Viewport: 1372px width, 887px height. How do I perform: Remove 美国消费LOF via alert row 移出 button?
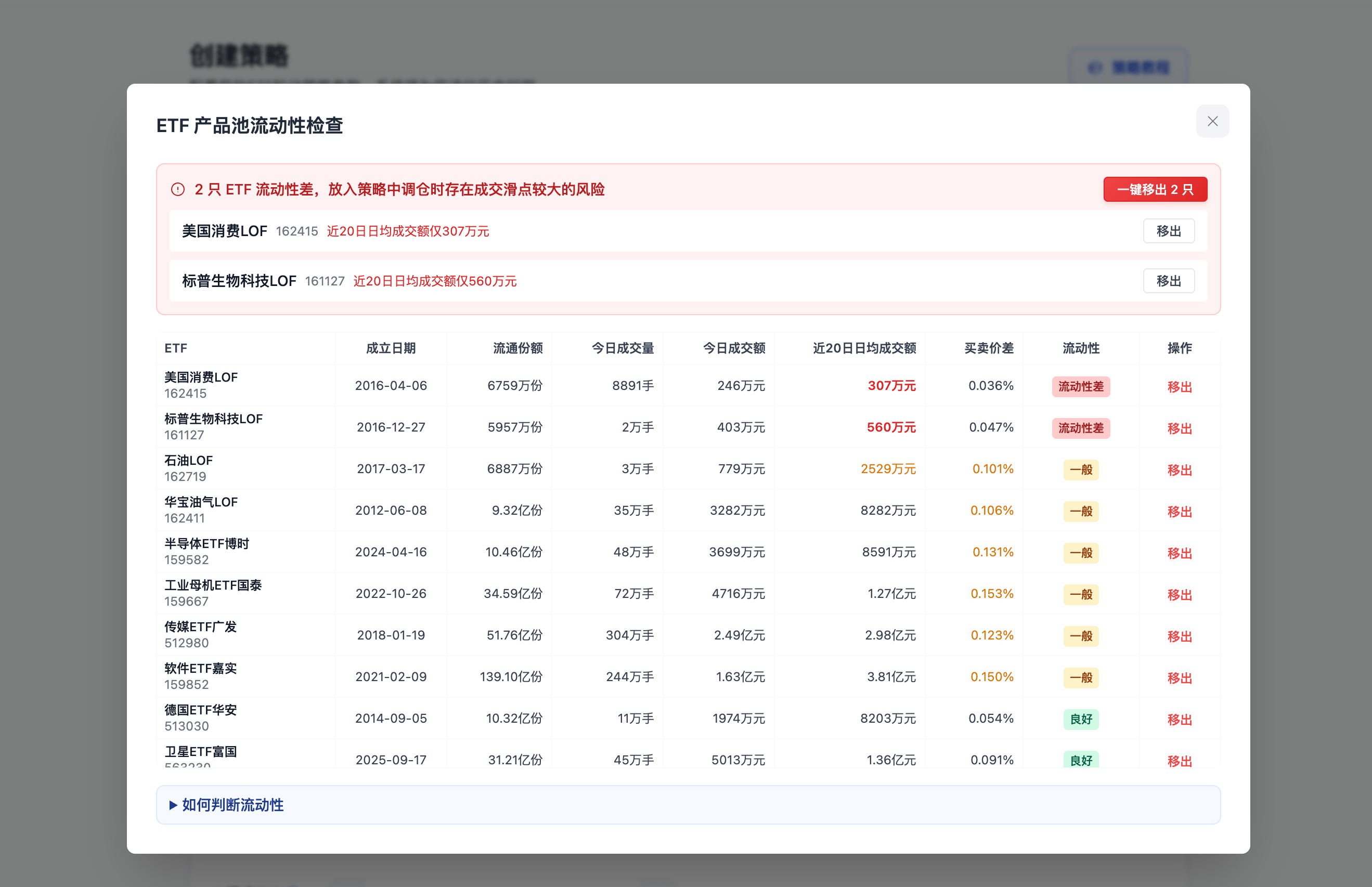click(1169, 231)
